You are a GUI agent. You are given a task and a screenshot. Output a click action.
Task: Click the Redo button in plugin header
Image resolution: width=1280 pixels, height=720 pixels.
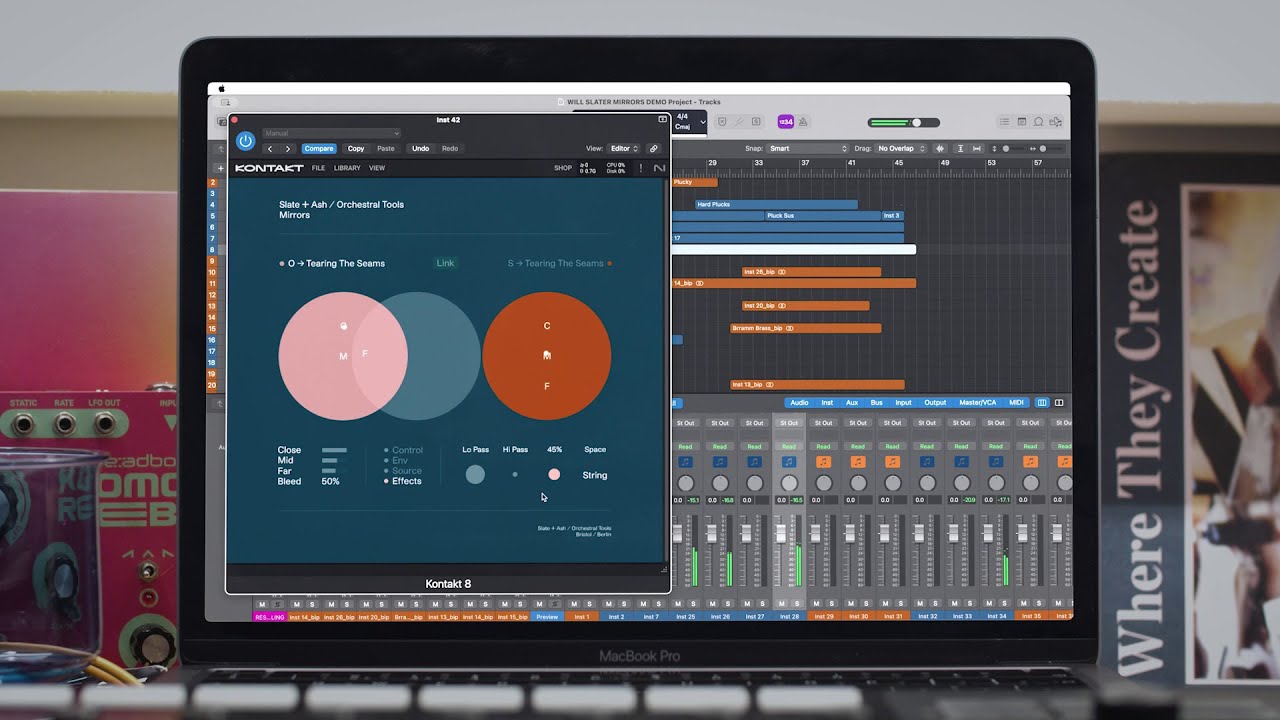[450, 149]
